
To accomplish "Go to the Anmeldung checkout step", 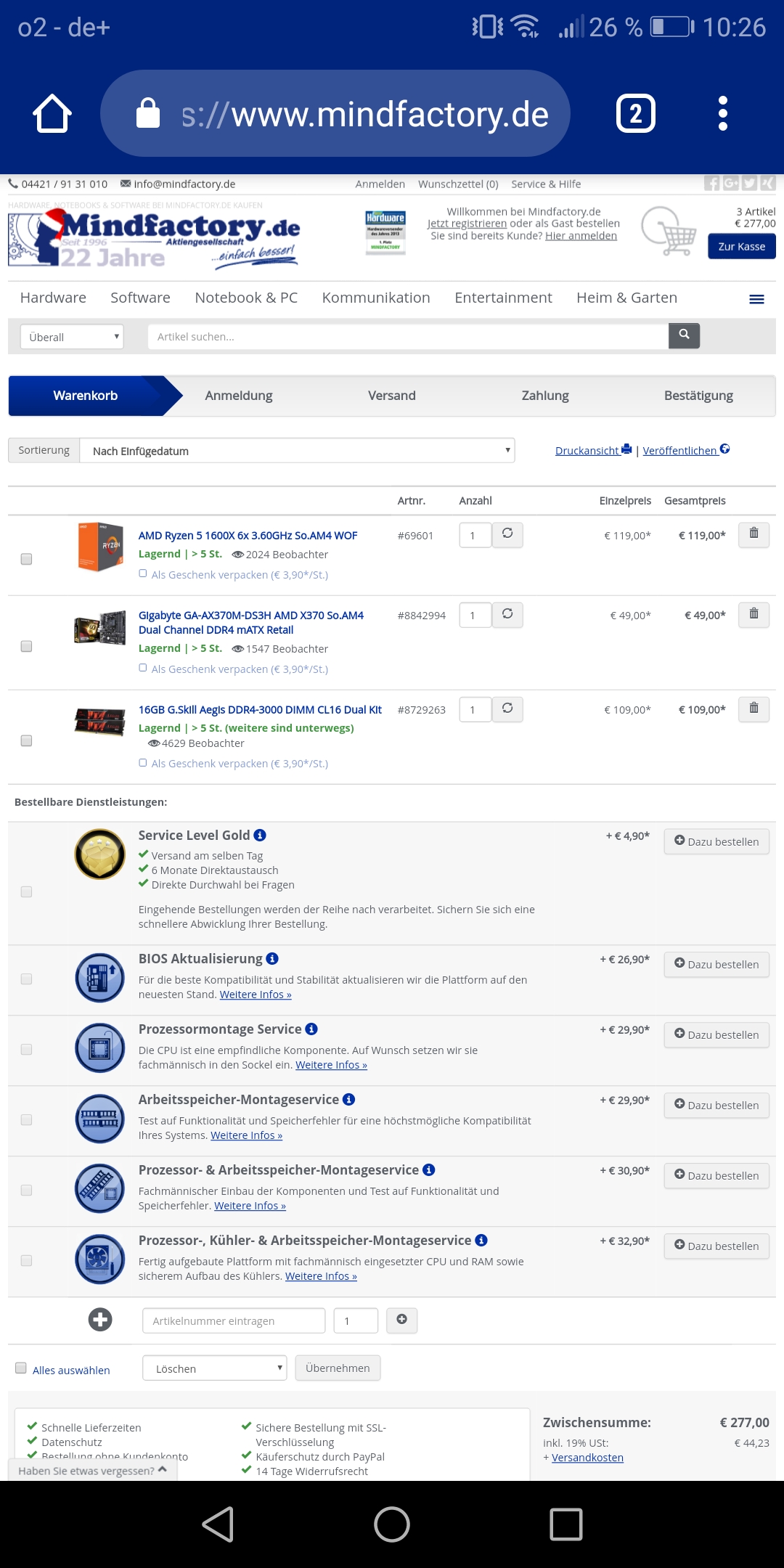I will tap(239, 396).
